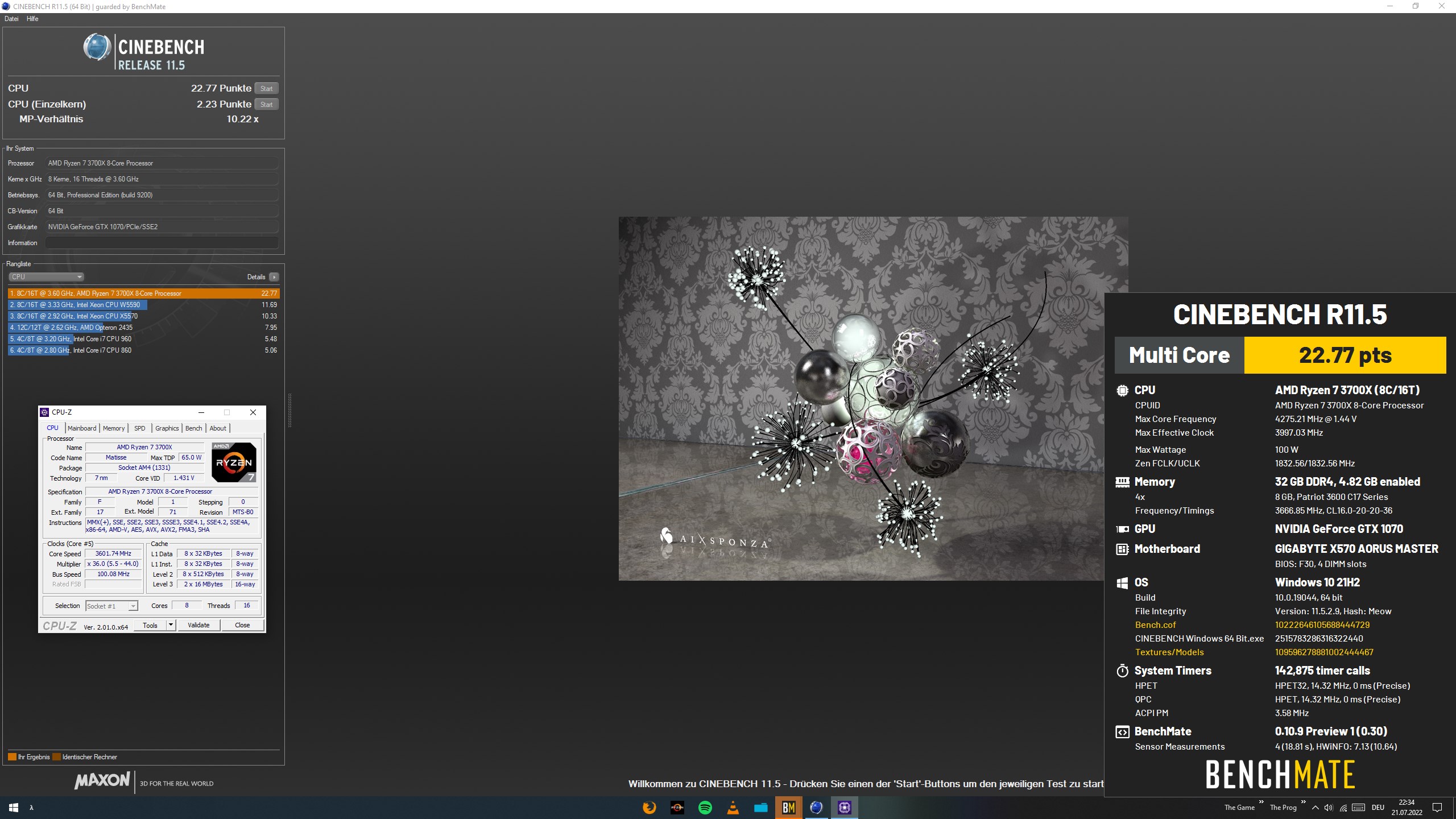Open the Windows Start menu

[x=14, y=808]
